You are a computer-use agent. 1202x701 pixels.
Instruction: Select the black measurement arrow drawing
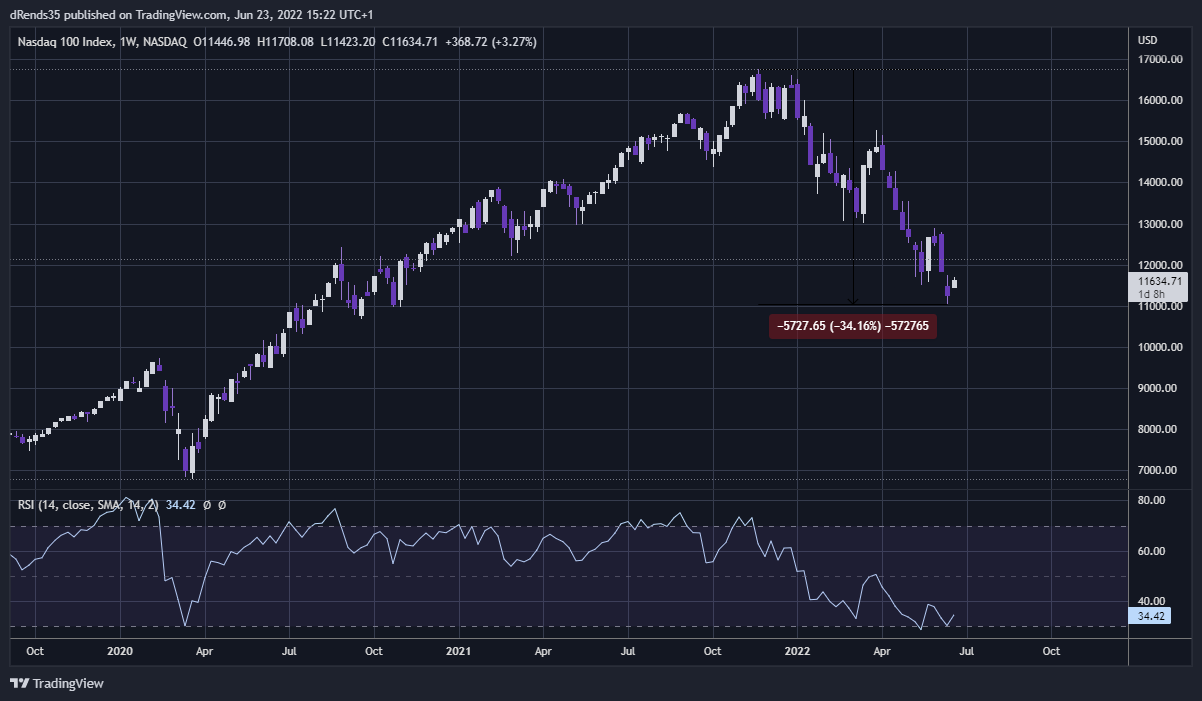tap(852, 187)
